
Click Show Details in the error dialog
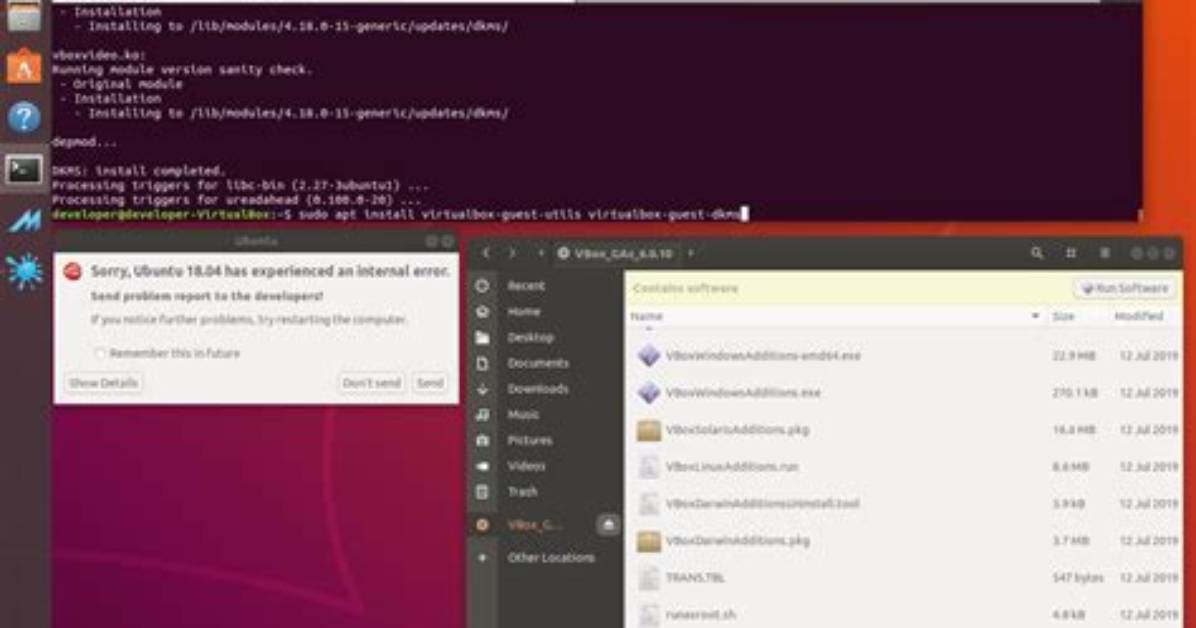[x=103, y=383]
